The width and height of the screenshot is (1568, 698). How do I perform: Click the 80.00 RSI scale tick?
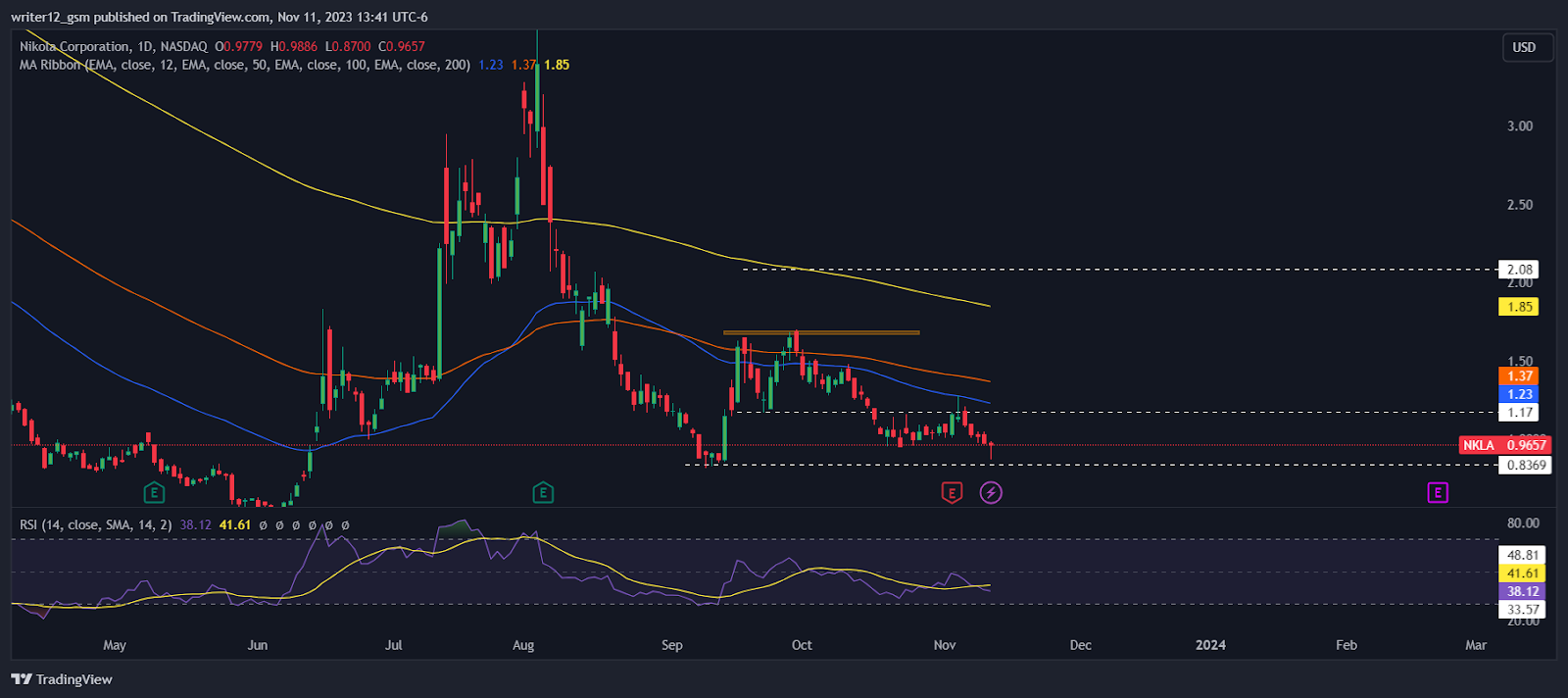point(1523,523)
